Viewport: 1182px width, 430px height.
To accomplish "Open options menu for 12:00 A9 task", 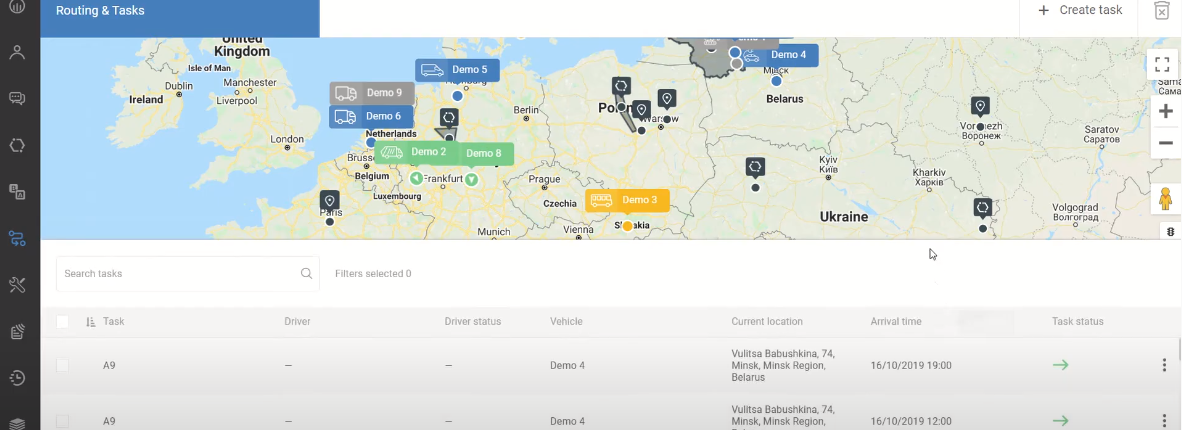I will click(1165, 421).
